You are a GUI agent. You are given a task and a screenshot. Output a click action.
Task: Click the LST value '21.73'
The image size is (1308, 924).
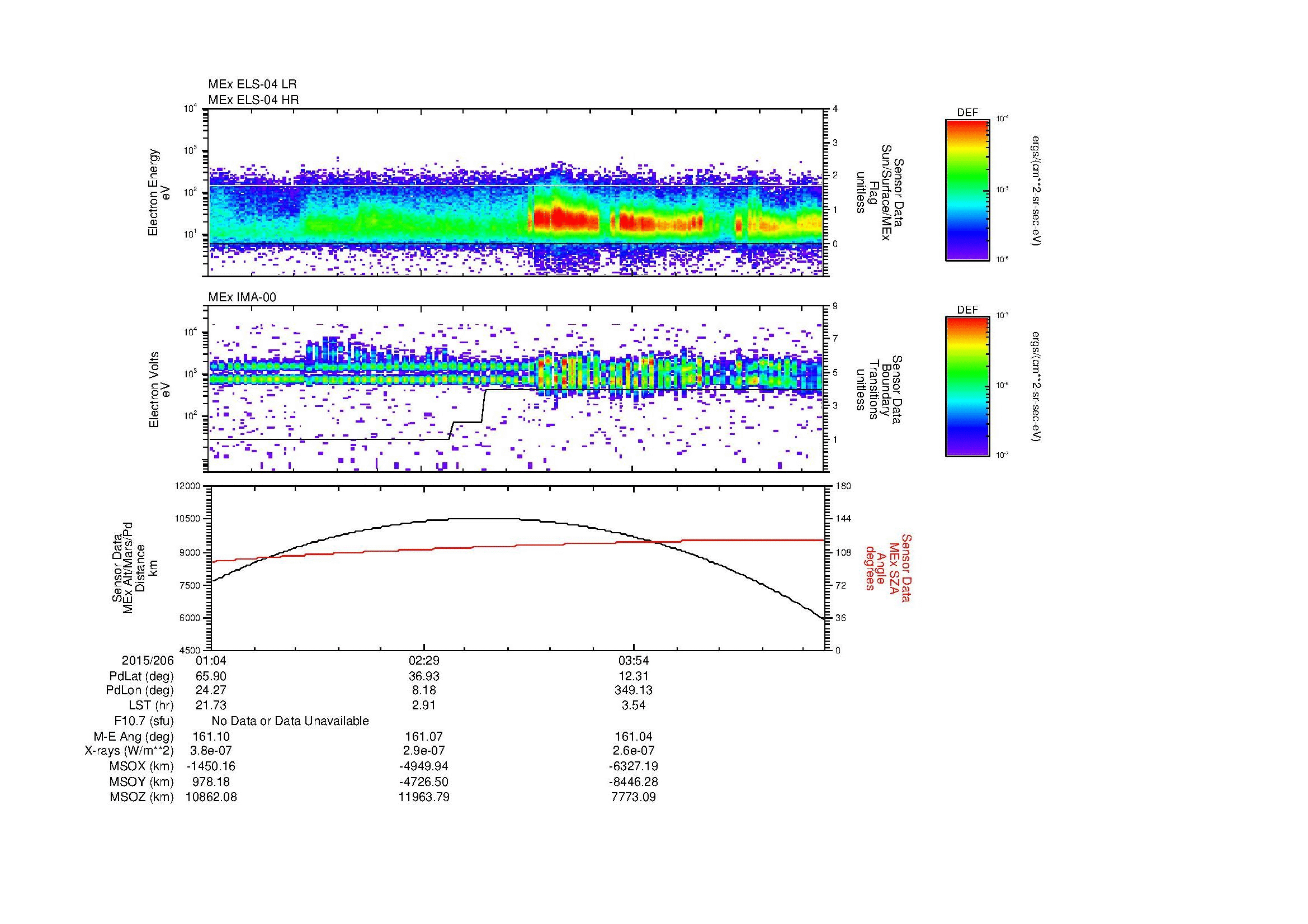pos(211,706)
